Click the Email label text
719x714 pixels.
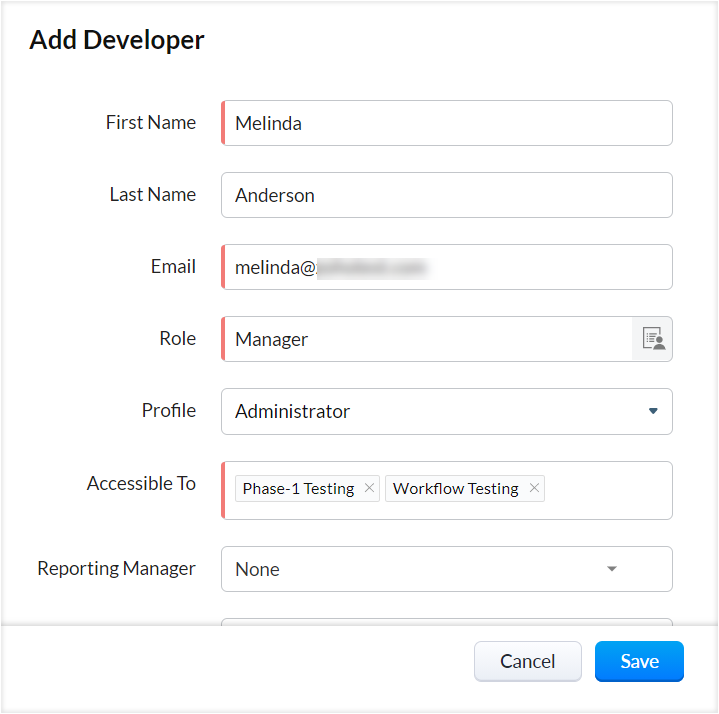tap(173, 267)
